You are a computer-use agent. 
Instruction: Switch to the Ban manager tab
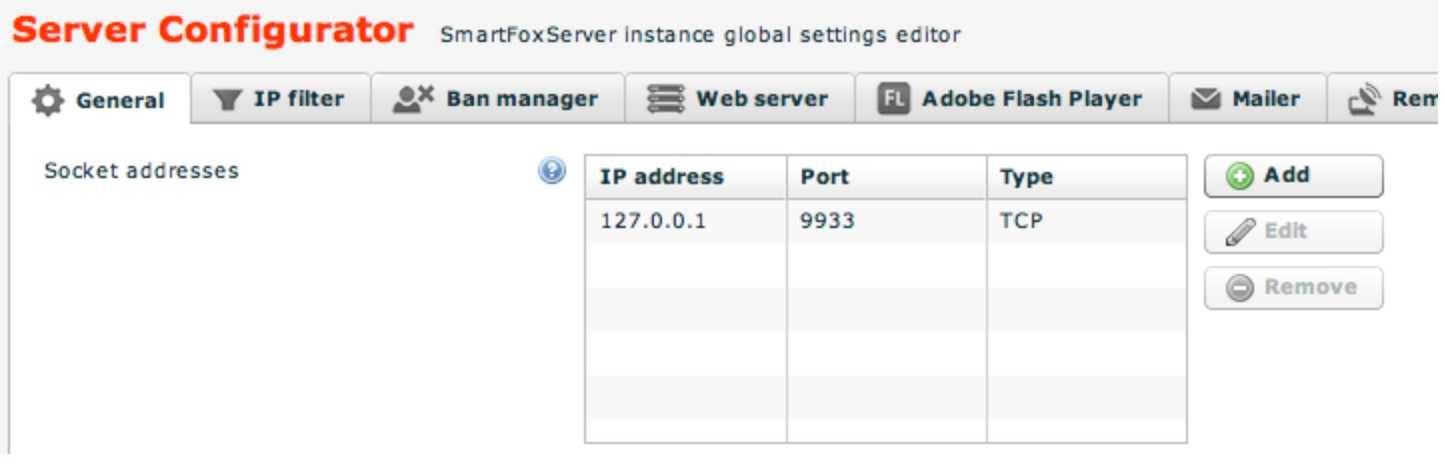click(x=497, y=99)
